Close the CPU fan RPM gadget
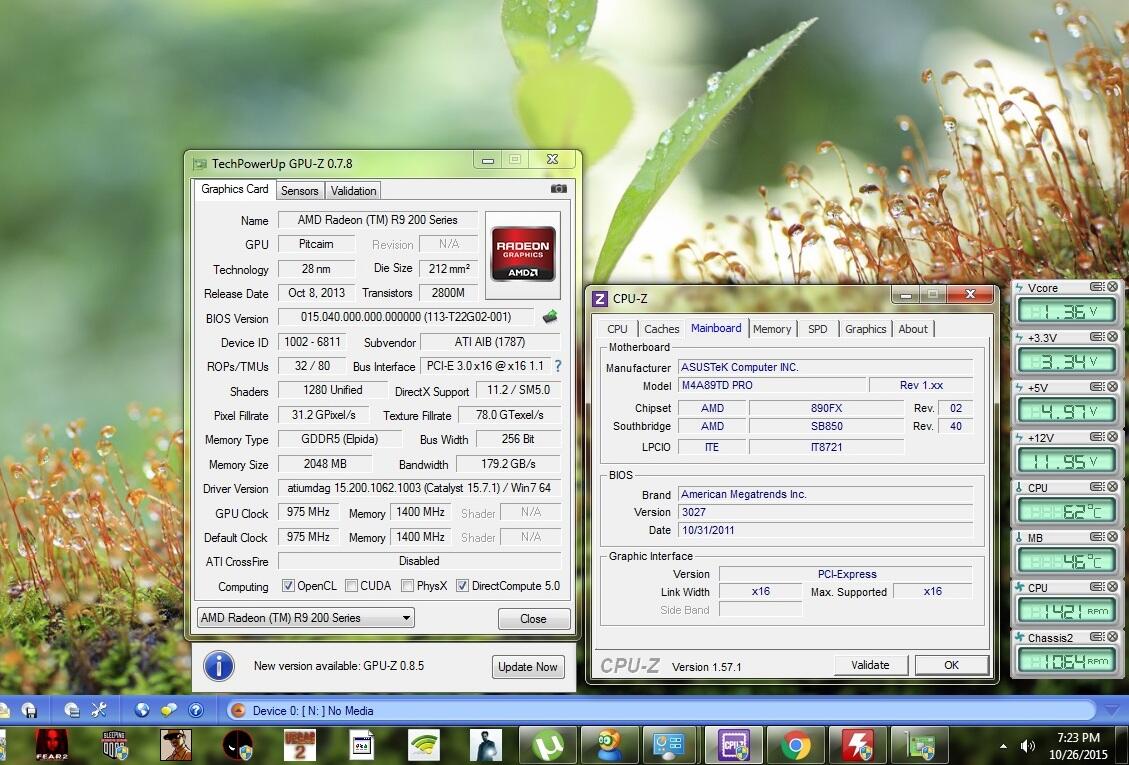Image resolution: width=1129 pixels, height=765 pixels. click(1112, 587)
